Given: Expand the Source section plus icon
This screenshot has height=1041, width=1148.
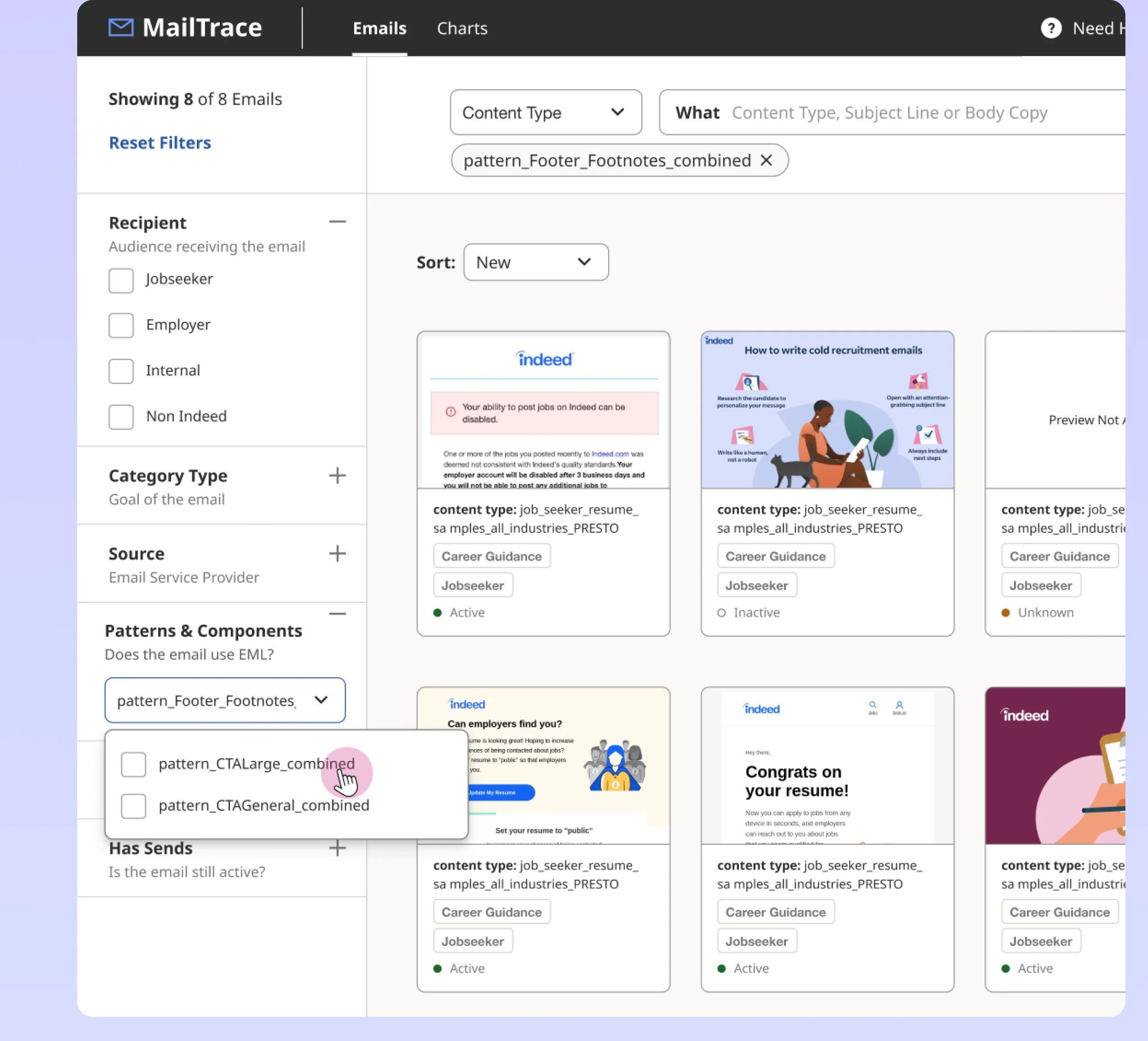Looking at the screenshot, I should pos(337,553).
